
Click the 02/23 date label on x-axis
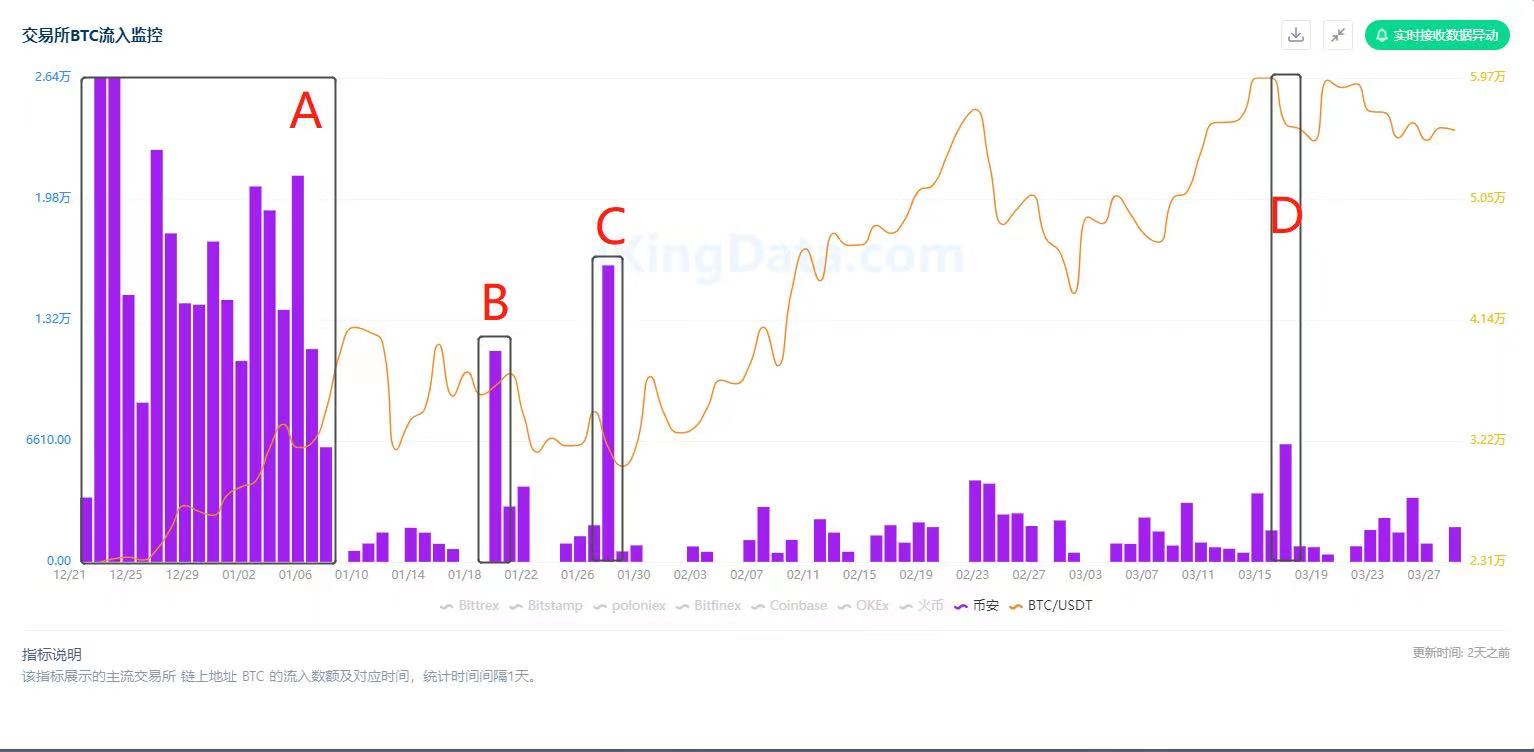click(x=972, y=575)
